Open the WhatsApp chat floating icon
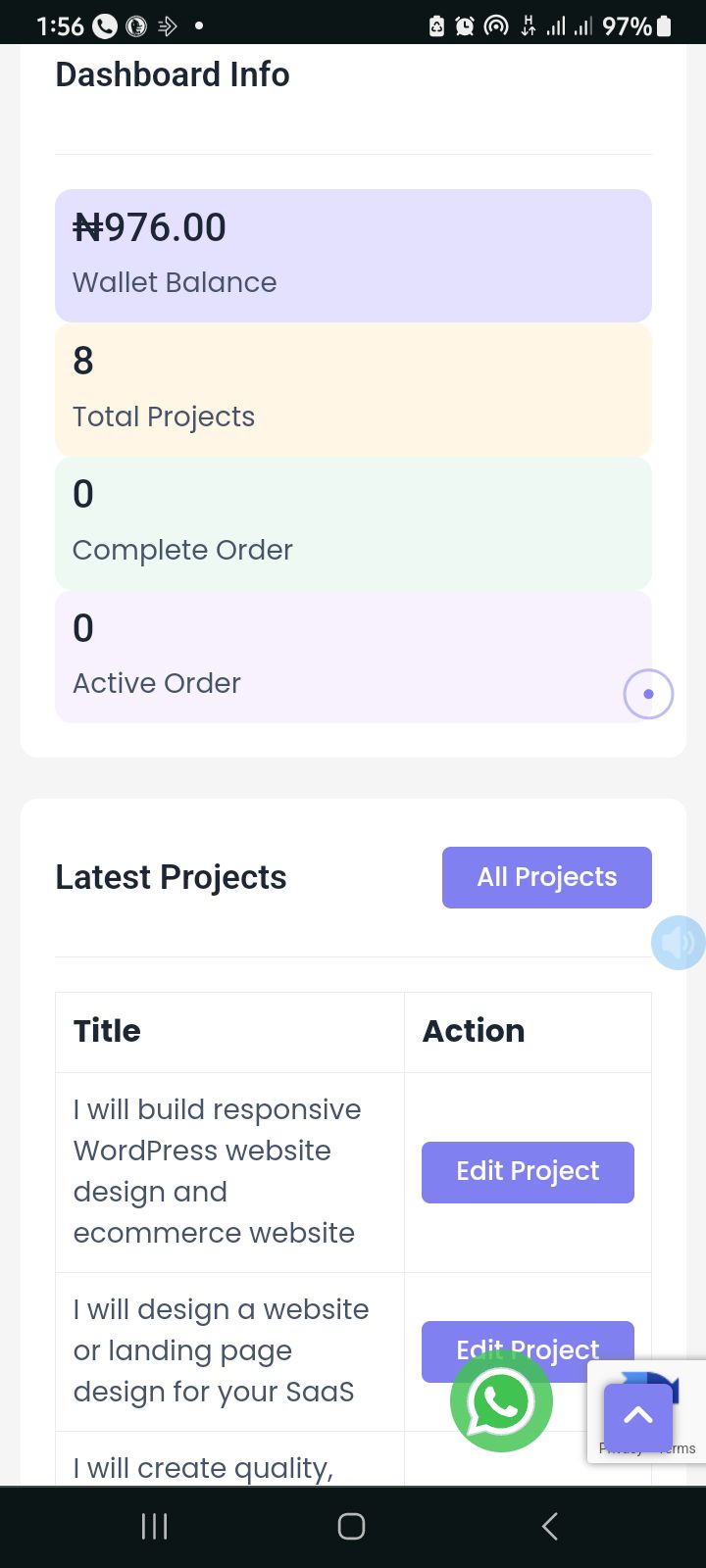 [x=501, y=1401]
